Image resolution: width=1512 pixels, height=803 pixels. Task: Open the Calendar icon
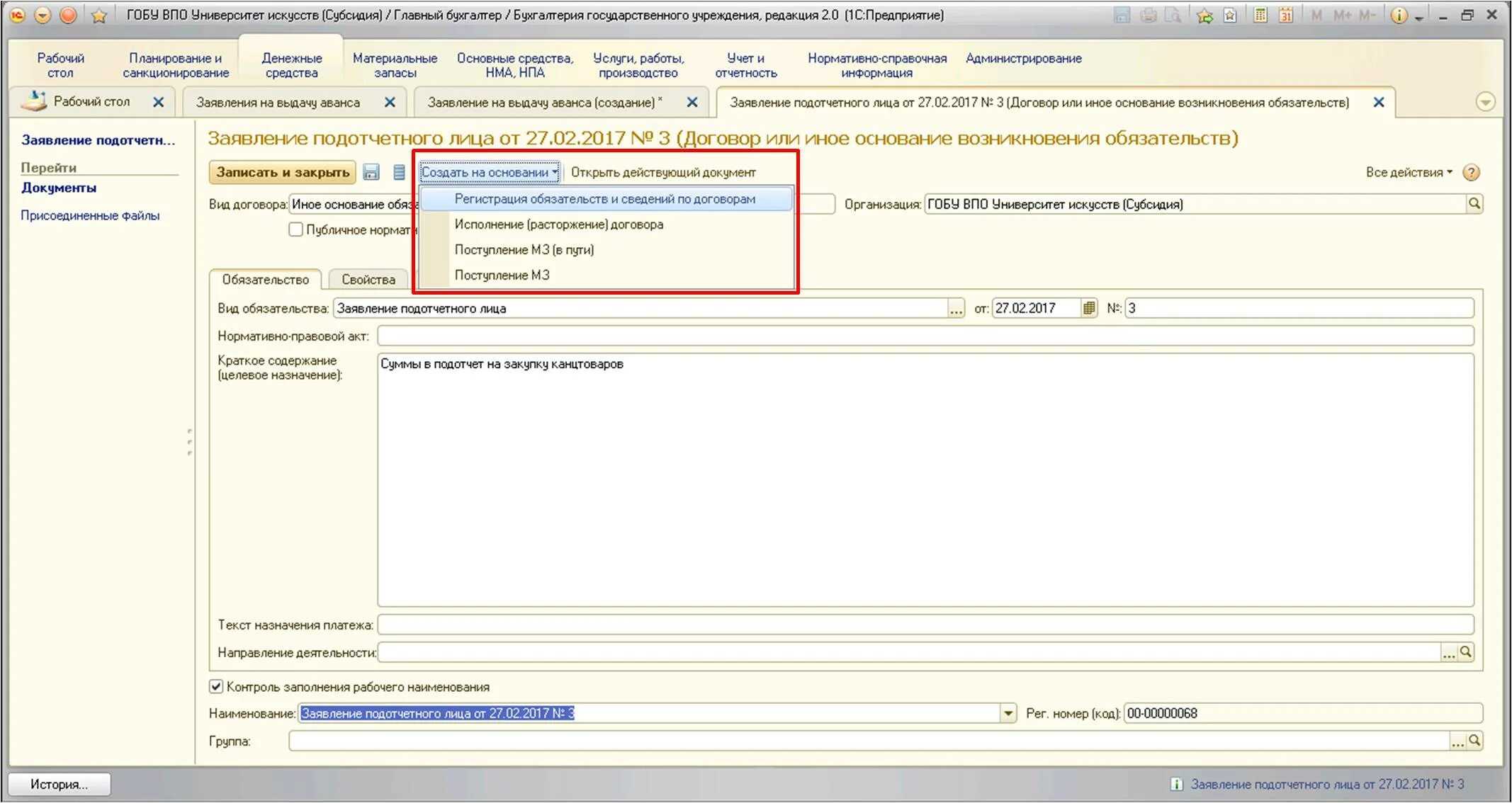coord(1286,15)
